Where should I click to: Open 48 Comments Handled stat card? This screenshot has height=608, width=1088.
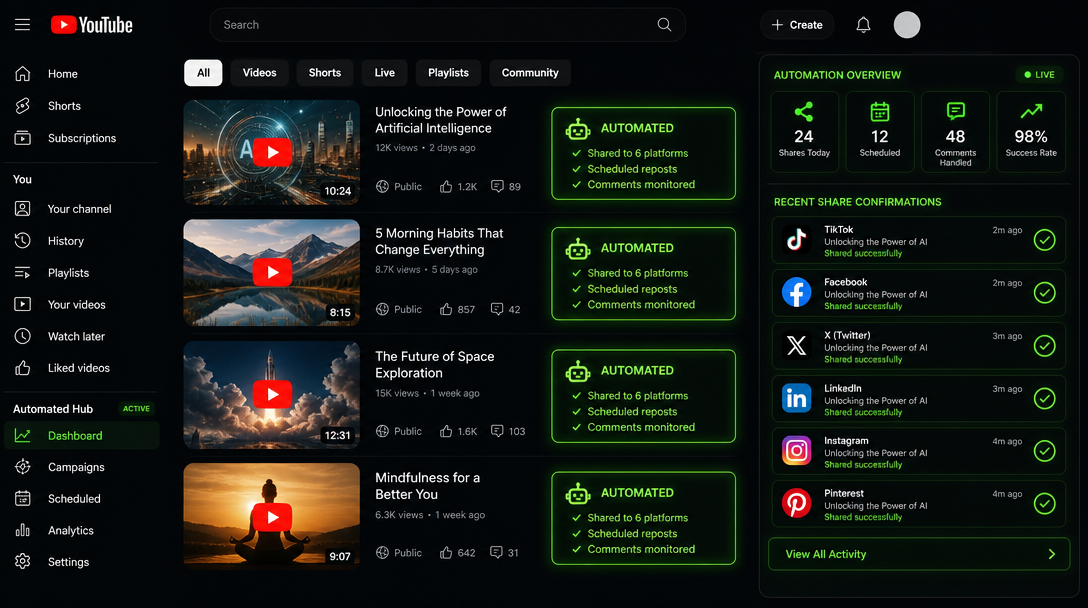point(955,131)
